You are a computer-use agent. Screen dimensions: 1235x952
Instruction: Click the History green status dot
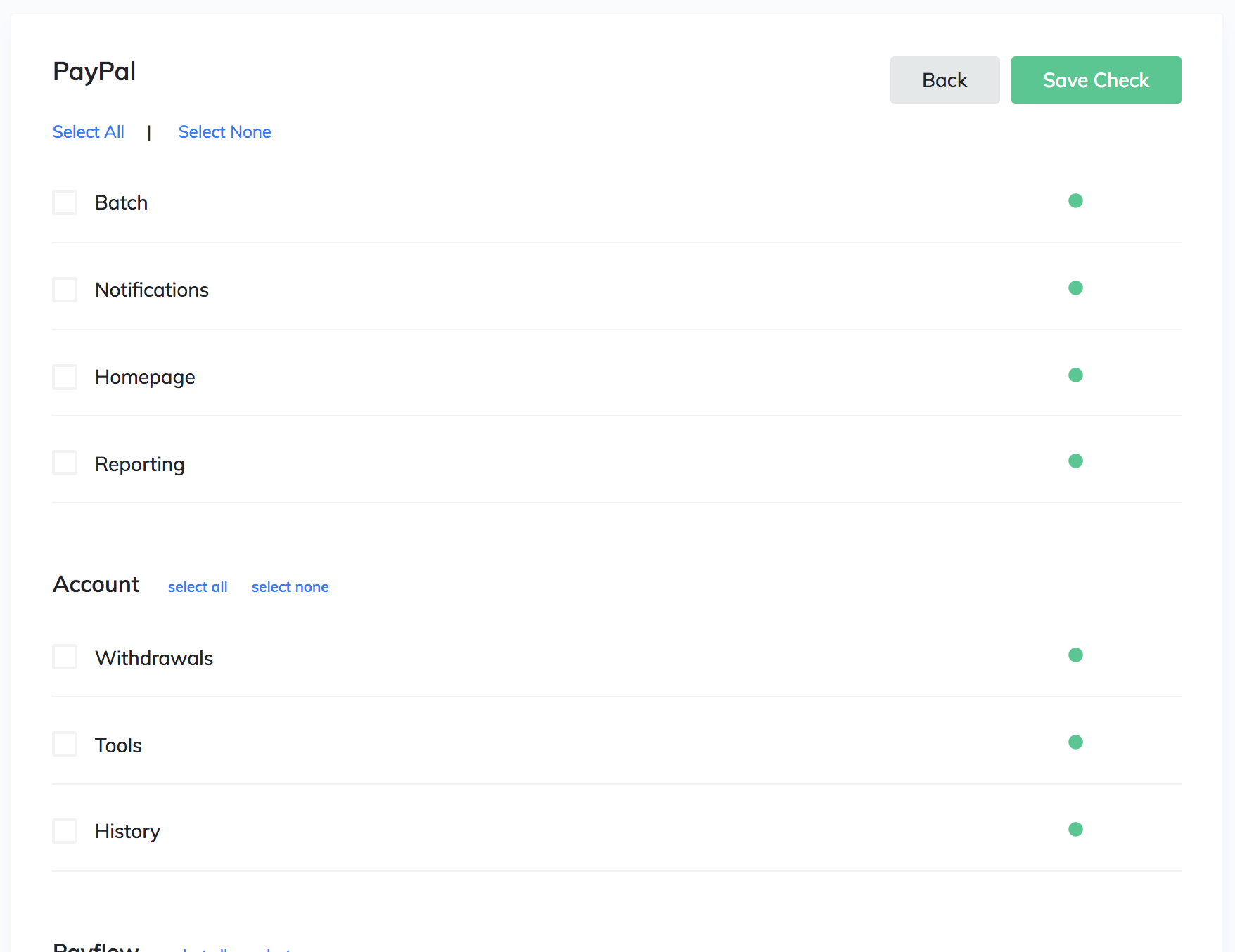coord(1075,830)
